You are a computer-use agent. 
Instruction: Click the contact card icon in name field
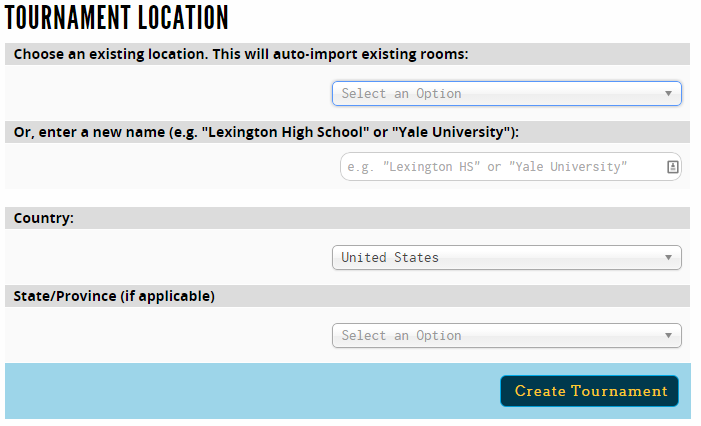673,167
